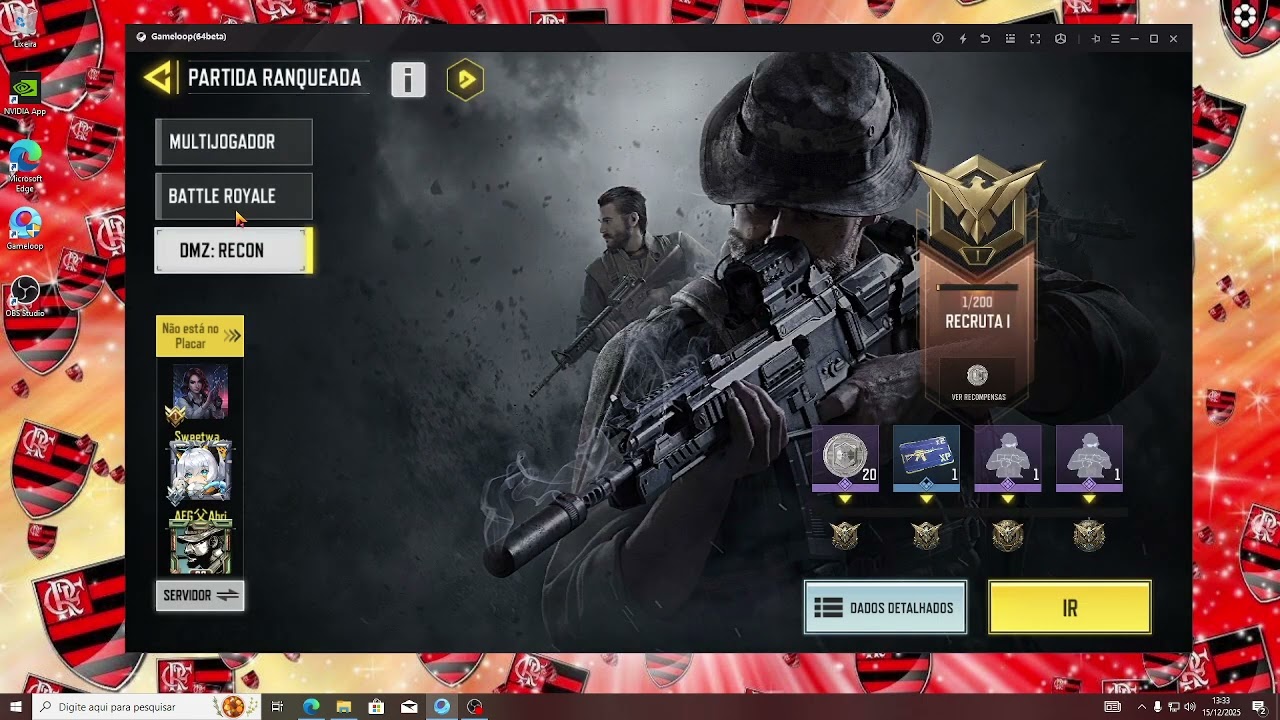The image size is (1280, 720).
Task: Open the notification center icon
Action: coord(1259,707)
